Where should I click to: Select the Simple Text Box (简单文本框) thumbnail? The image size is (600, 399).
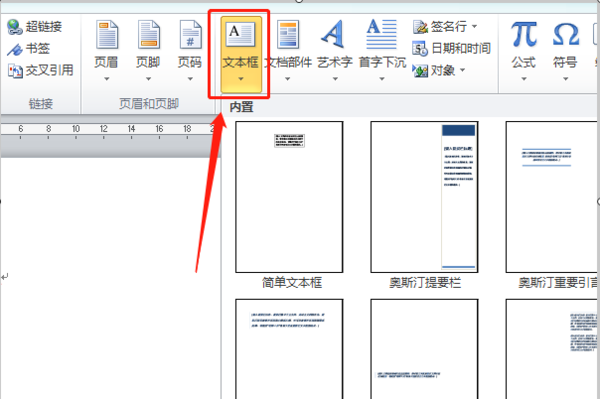289,197
